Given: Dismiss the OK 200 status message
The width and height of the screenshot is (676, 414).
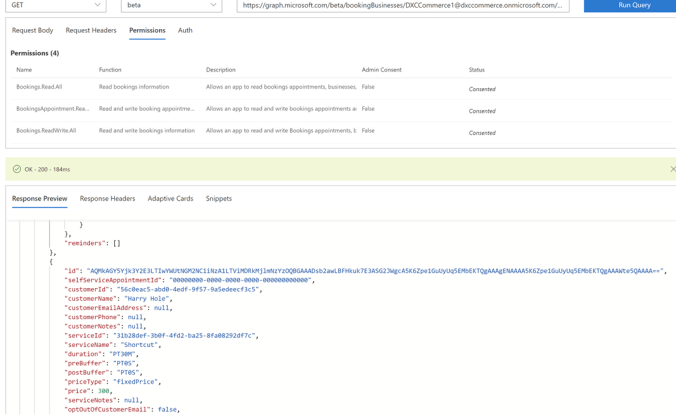Looking at the screenshot, I should pyautogui.click(x=672, y=169).
